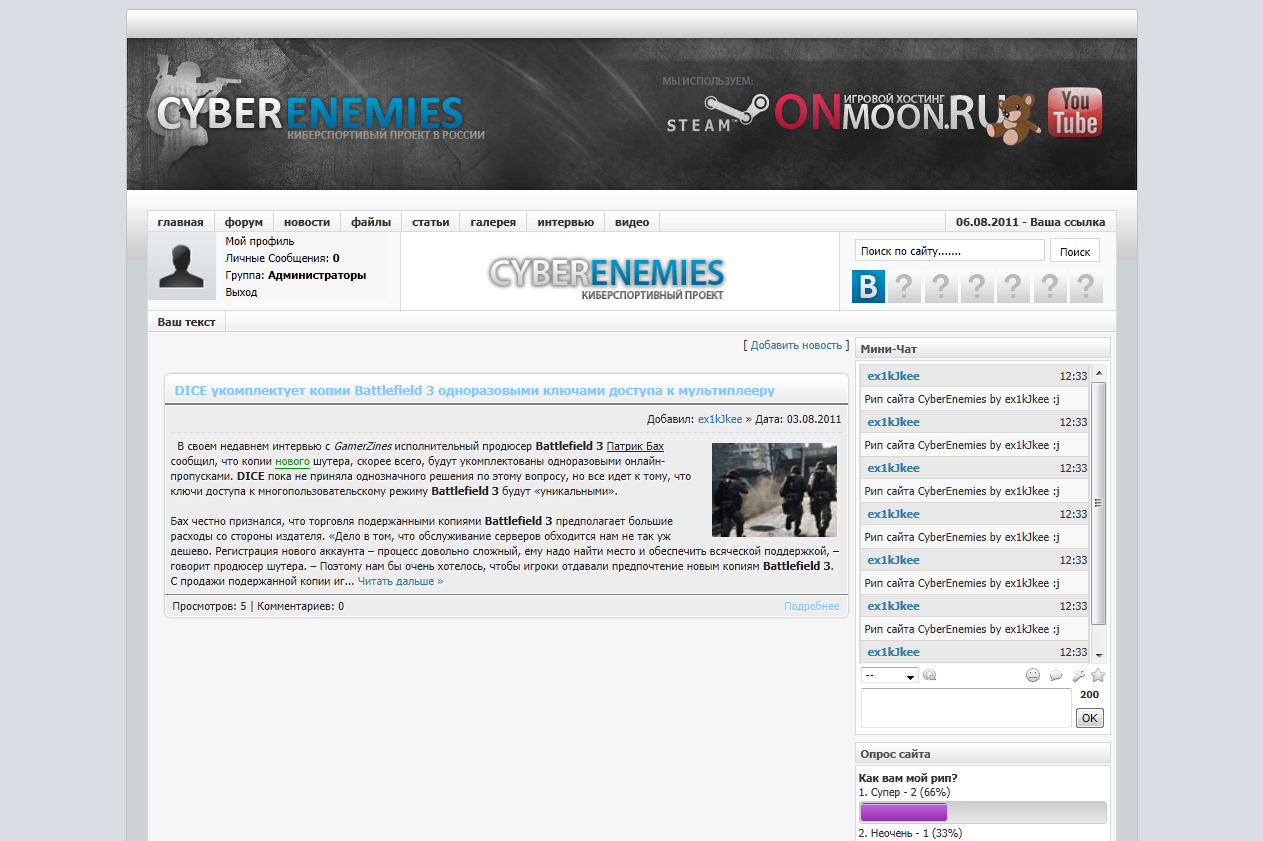Open the статьи menu item
The image size is (1263, 841).
[x=431, y=222]
